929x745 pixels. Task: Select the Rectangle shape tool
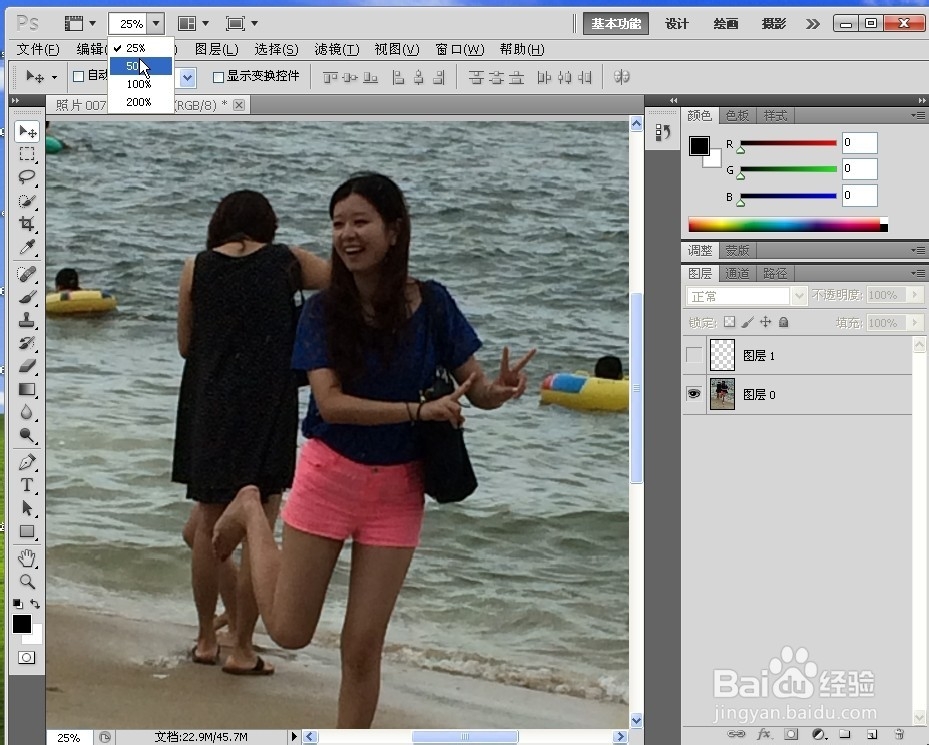(x=27, y=531)
